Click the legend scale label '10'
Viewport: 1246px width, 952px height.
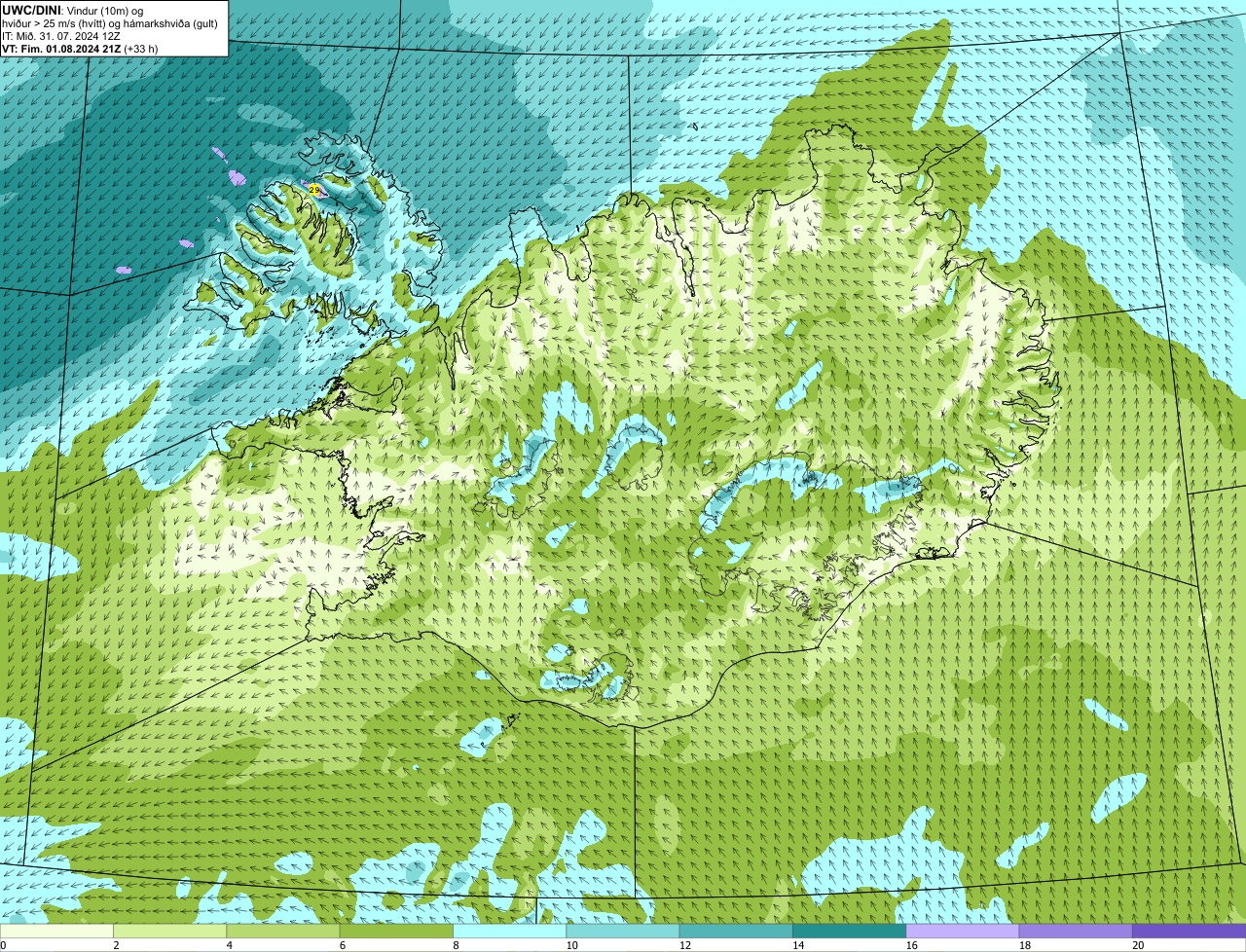click(x=571, y=945)
